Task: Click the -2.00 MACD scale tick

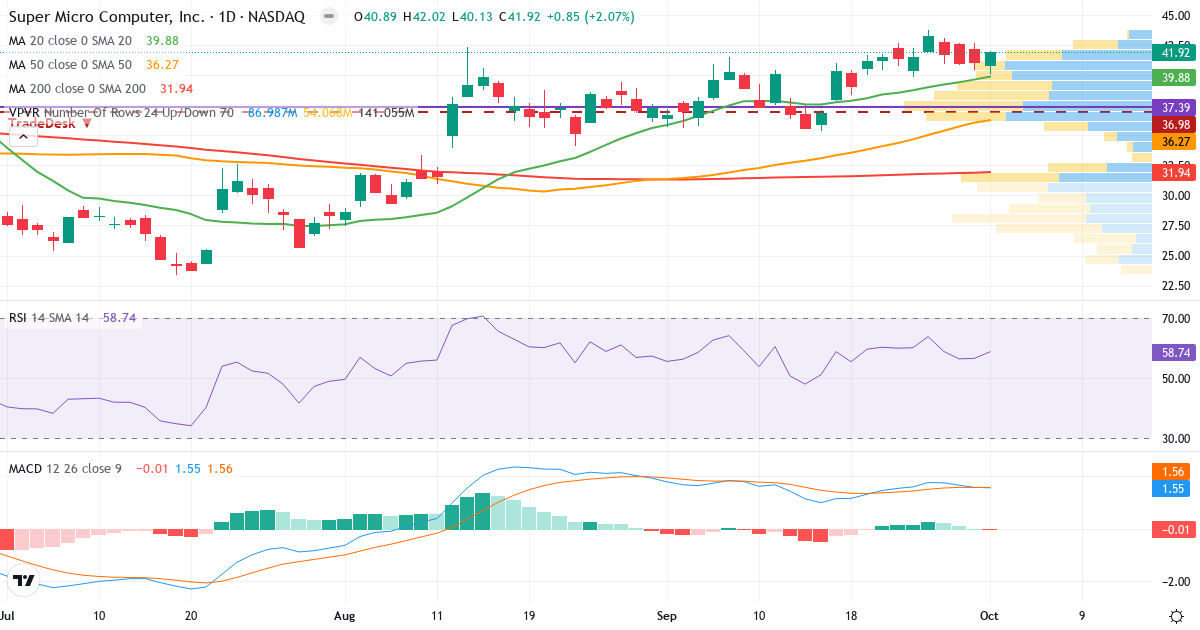Action: point(1175,581)
